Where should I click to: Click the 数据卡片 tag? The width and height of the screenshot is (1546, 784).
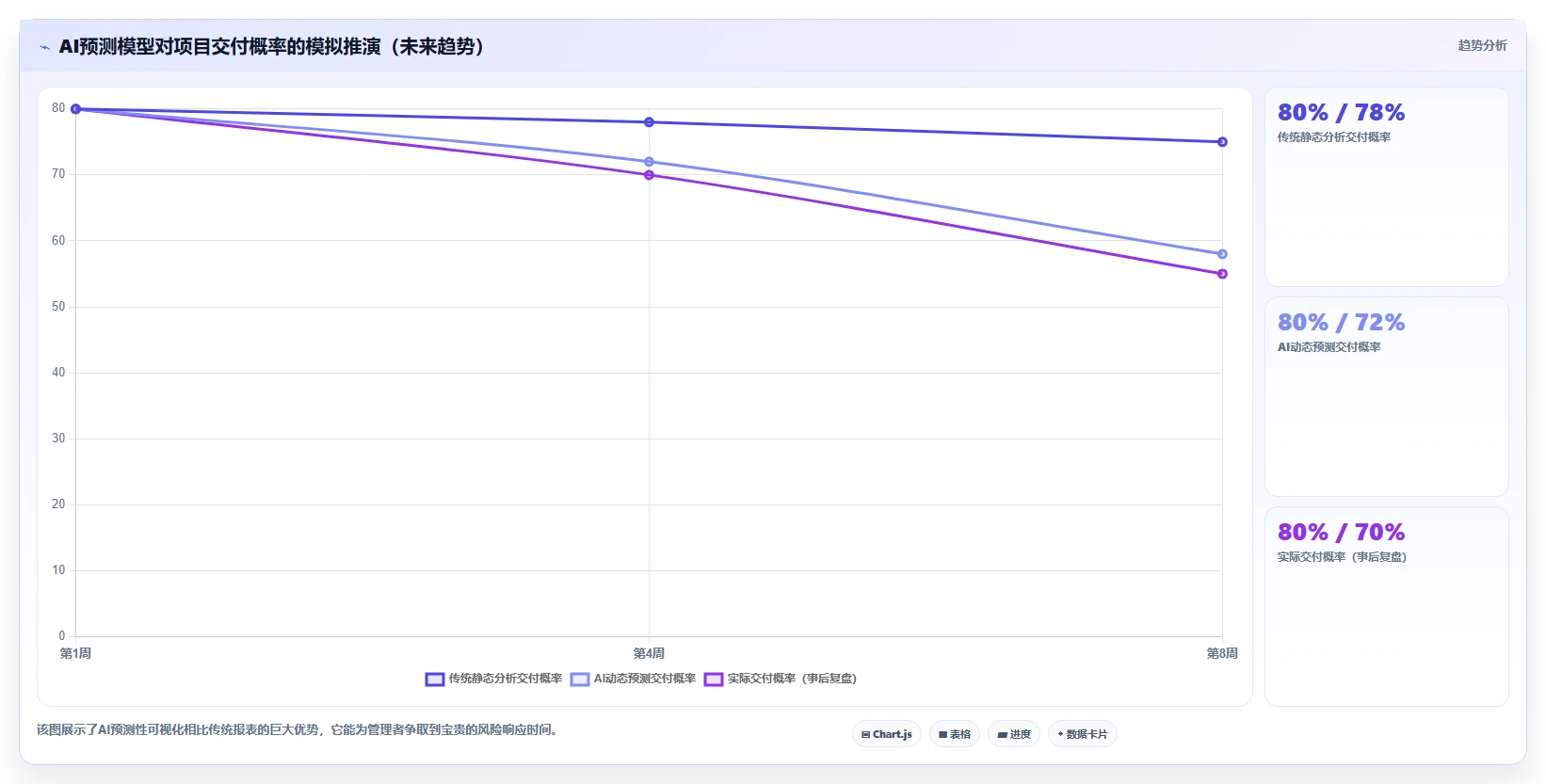click(x=1083, y=734)
